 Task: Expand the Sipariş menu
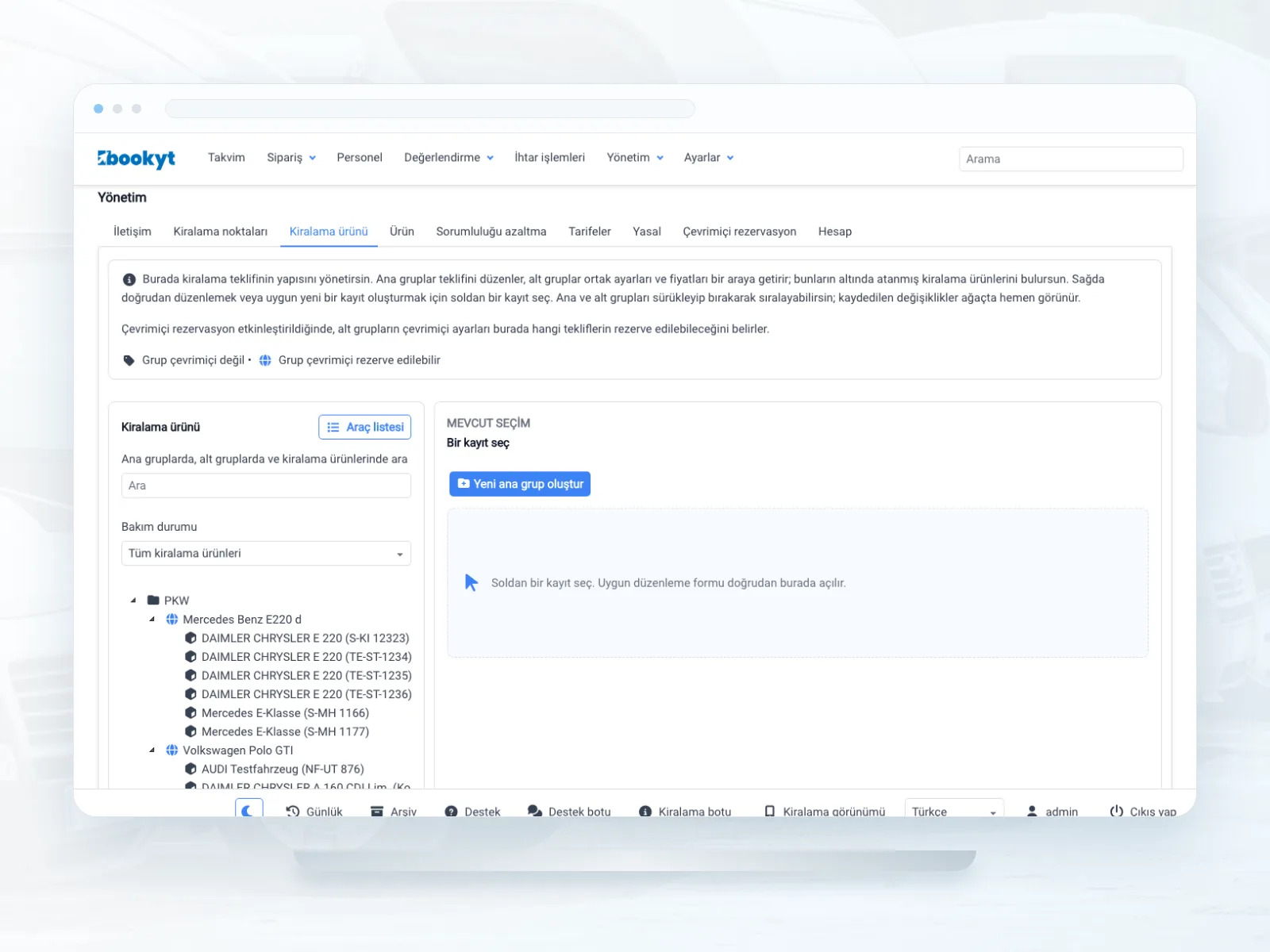[291, 158]
